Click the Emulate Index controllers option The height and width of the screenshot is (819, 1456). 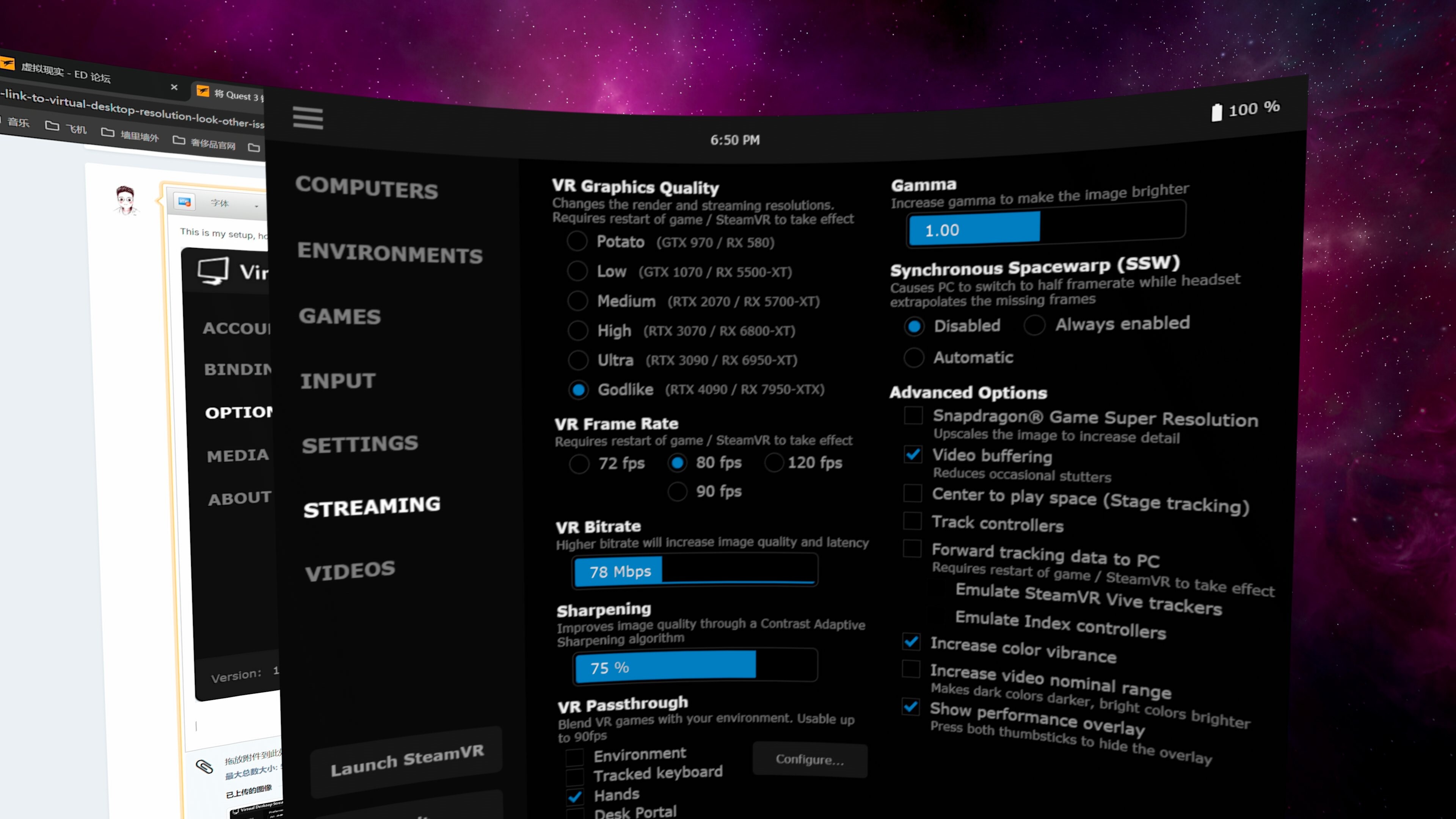[x=1061, y=624]
